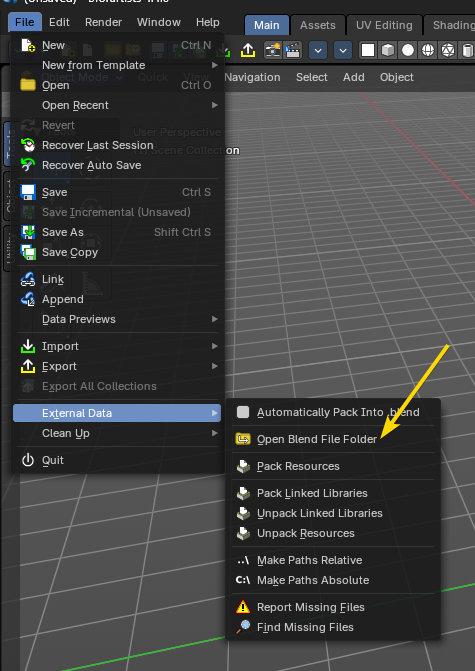
Task: Expand Open Recent submenu
Action: [117, 105]
